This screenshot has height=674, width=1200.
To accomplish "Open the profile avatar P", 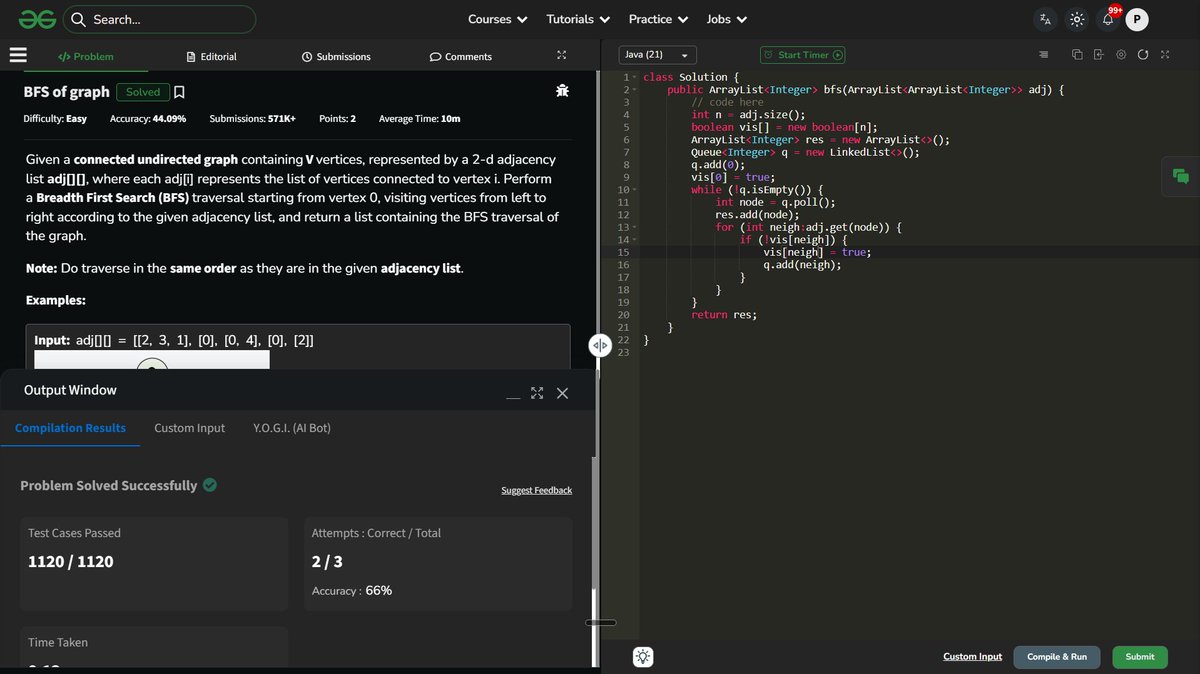I will pos(1137,19).
